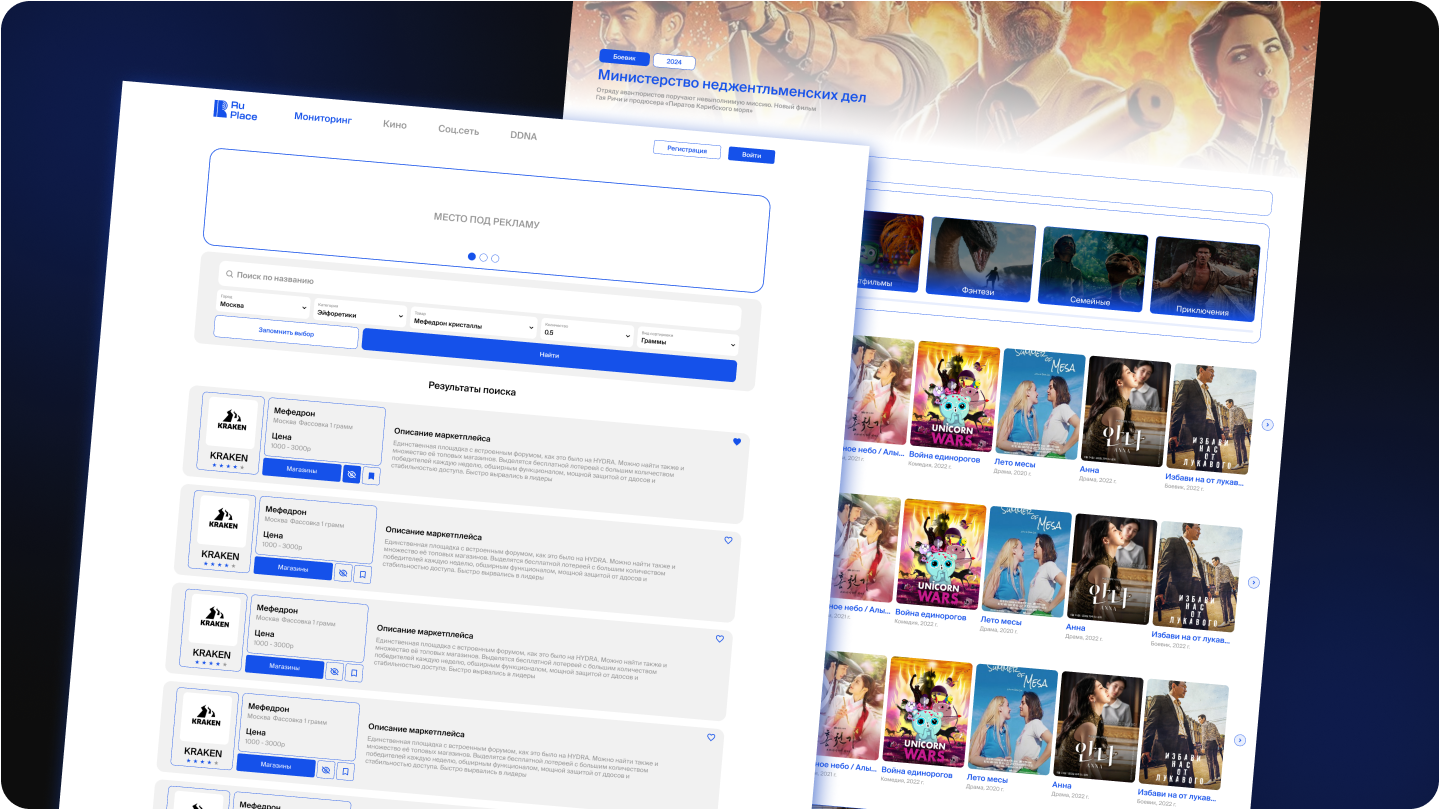Open the DDNA nav tab
This screenshot has width=1440, height=810.
(x=523, y=135)
